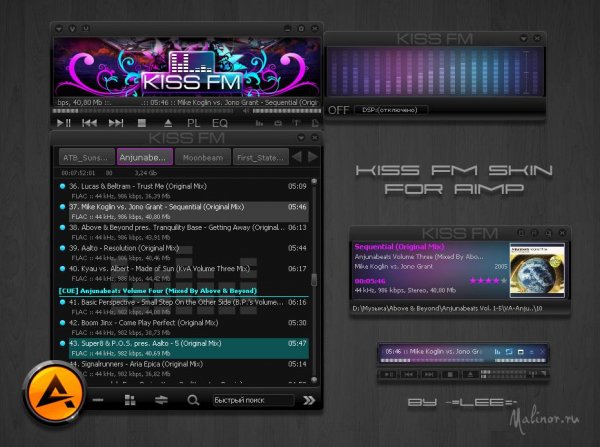Toggle the repeat icon in mini player
The height and width of the screenshot is (447, 600).
tap(509, 351)
